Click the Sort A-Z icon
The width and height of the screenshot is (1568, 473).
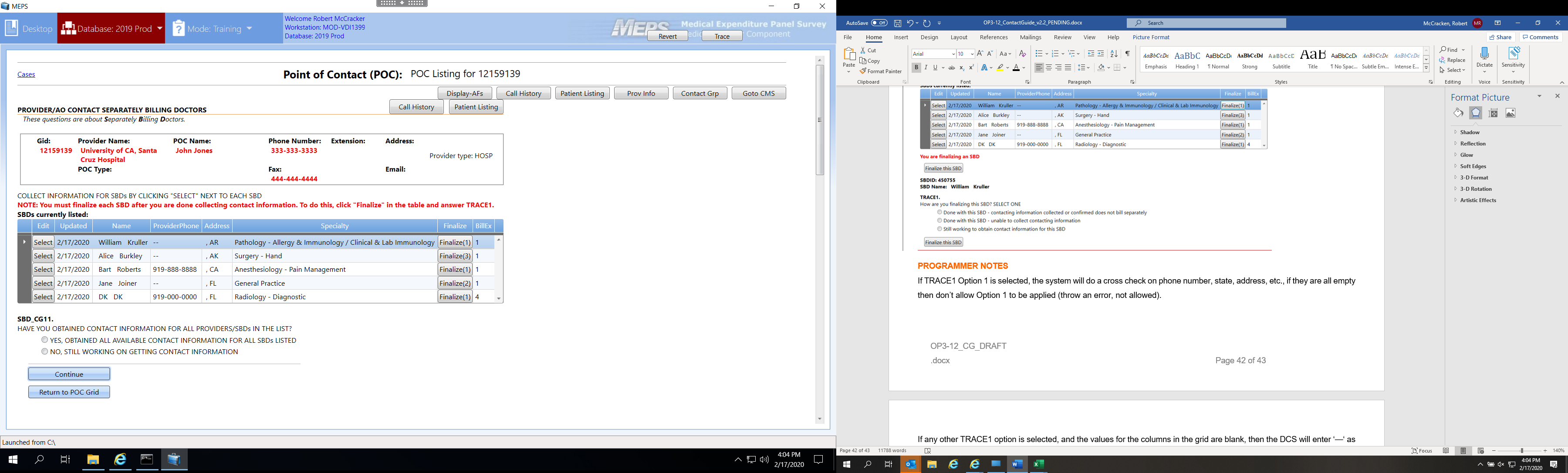(x=1113, y=54)
